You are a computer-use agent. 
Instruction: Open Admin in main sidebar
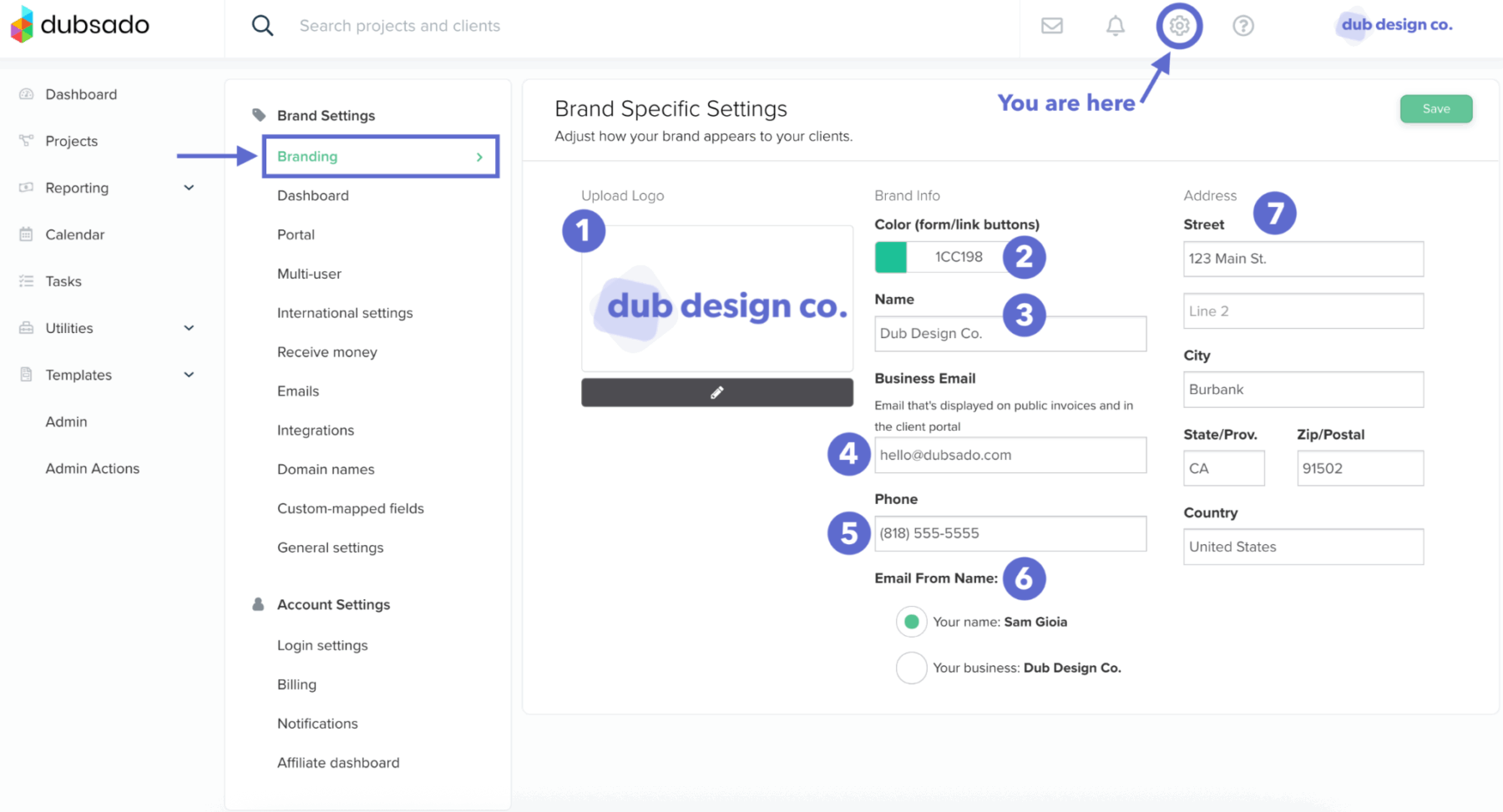click(66, 421)
